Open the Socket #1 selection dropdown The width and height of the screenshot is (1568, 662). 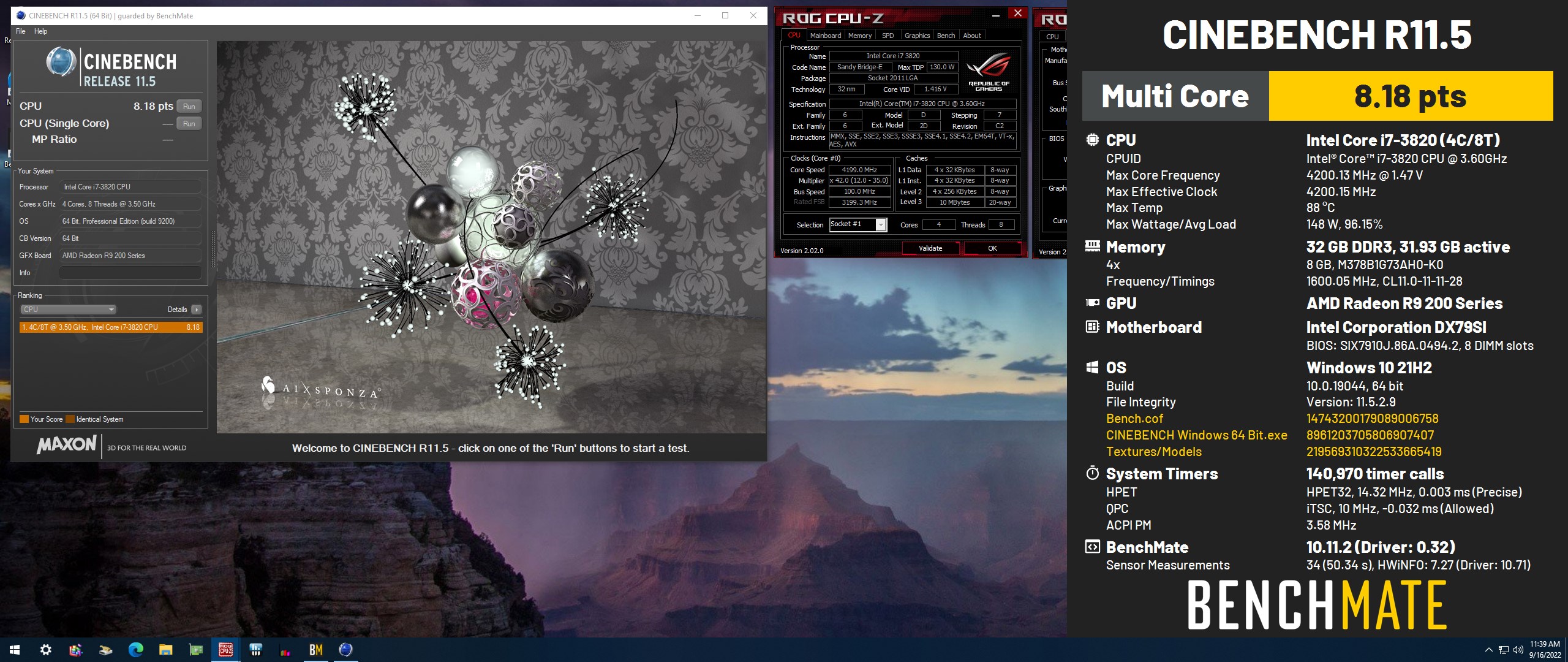858,224
